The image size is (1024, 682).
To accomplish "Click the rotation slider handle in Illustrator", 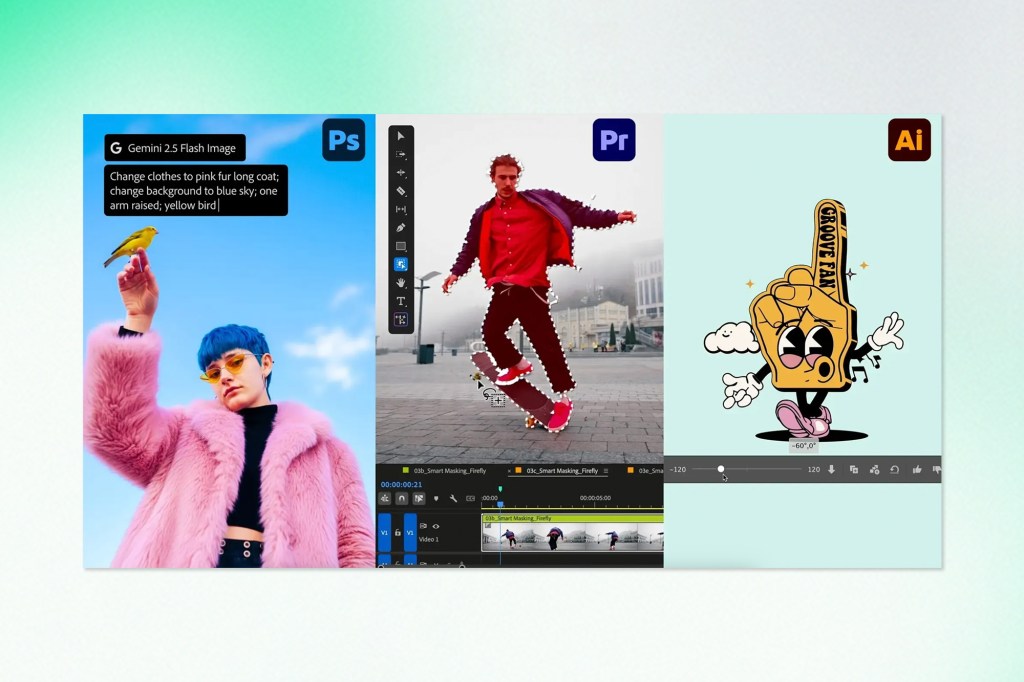I will pyautogui.click(x=721, y=468).
